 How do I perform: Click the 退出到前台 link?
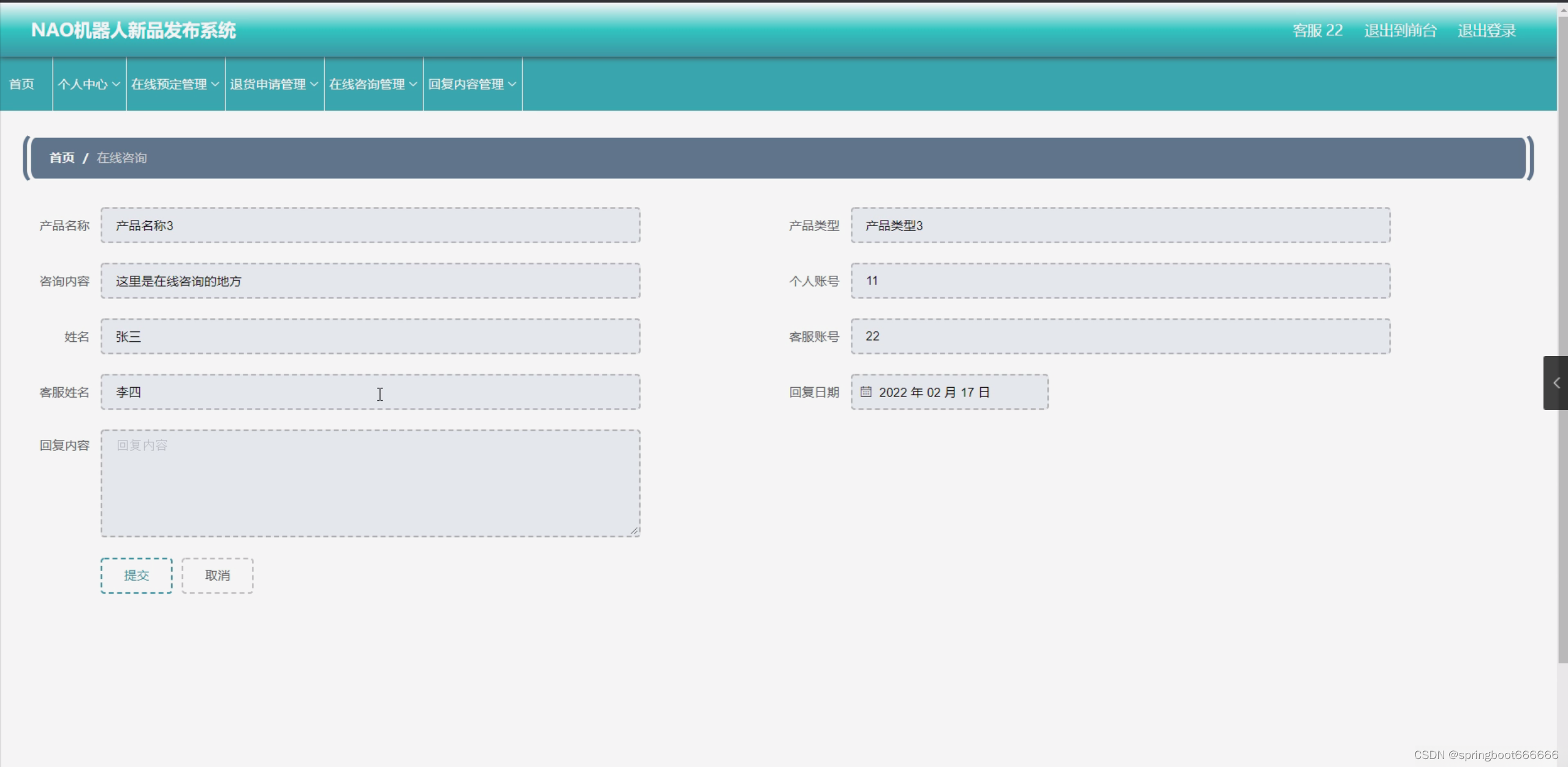click(x=1400, y=31)
